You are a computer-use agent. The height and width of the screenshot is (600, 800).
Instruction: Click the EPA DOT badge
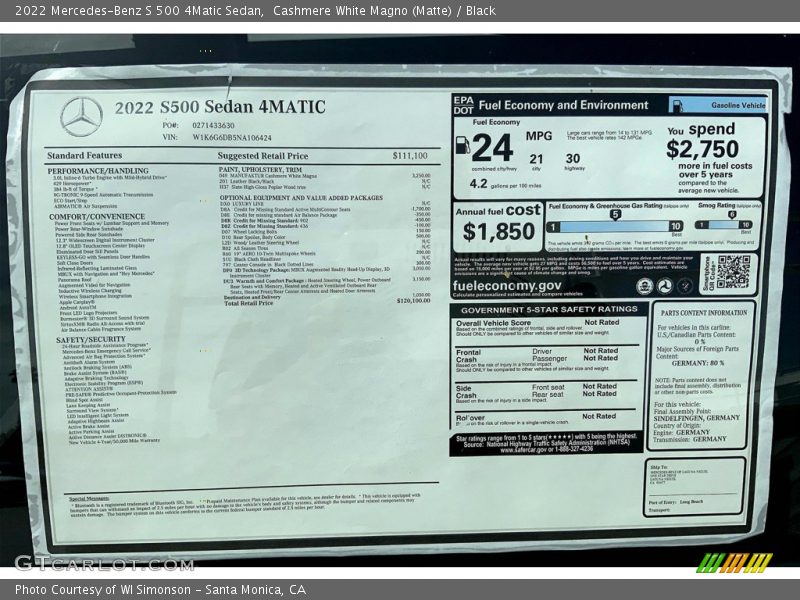[463, 105]
